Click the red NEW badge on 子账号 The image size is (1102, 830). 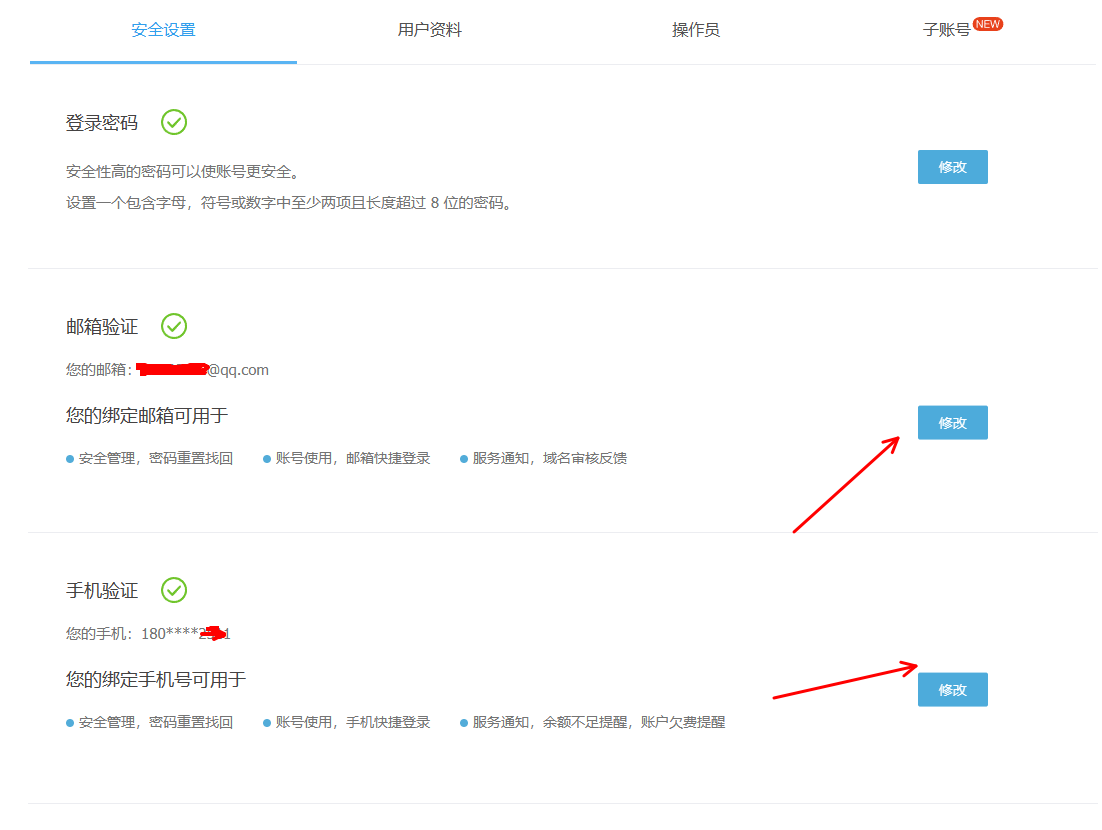tap(988, 24)
